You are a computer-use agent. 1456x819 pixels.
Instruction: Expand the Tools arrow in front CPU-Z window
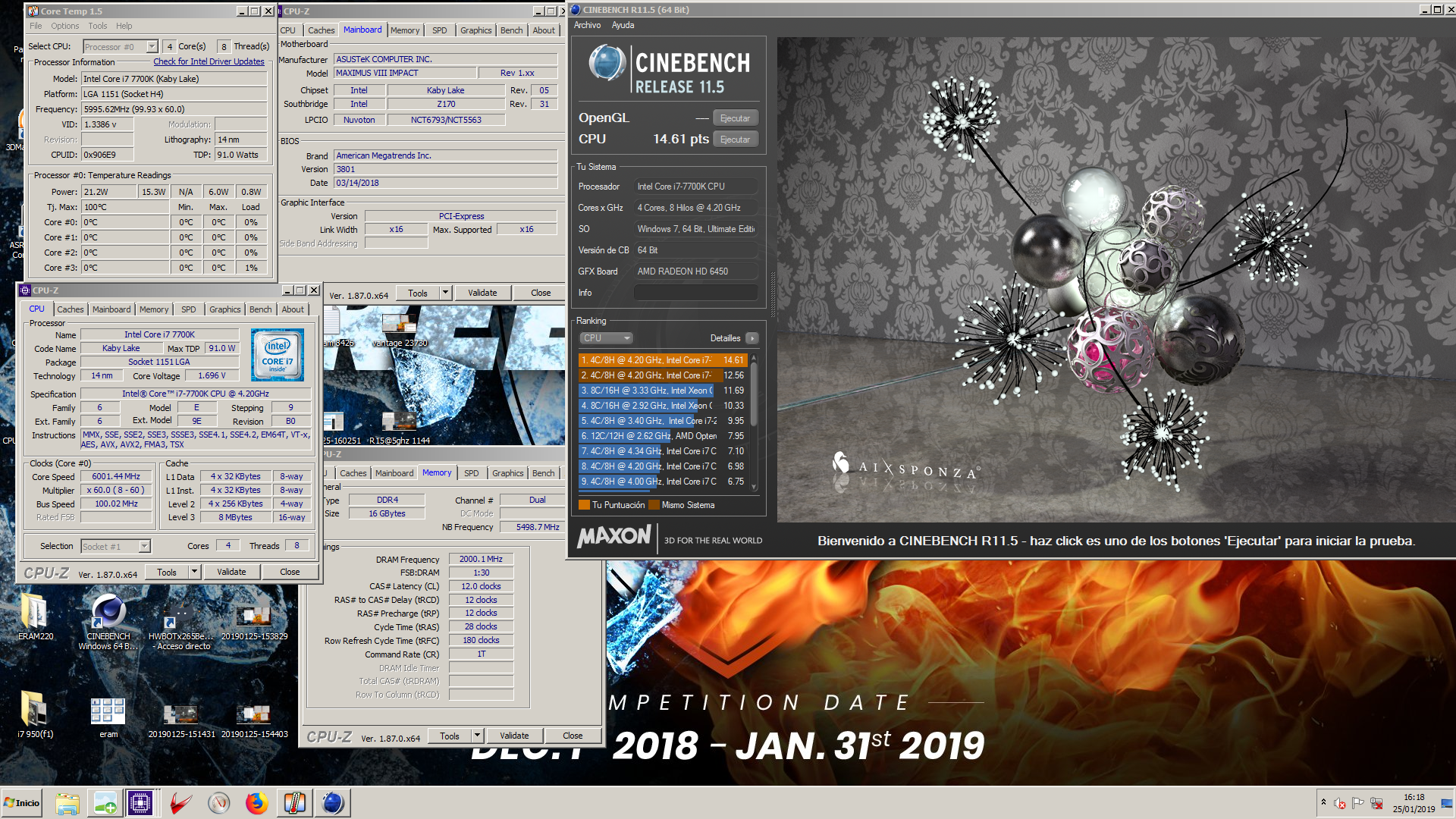[x=194, y=572]
